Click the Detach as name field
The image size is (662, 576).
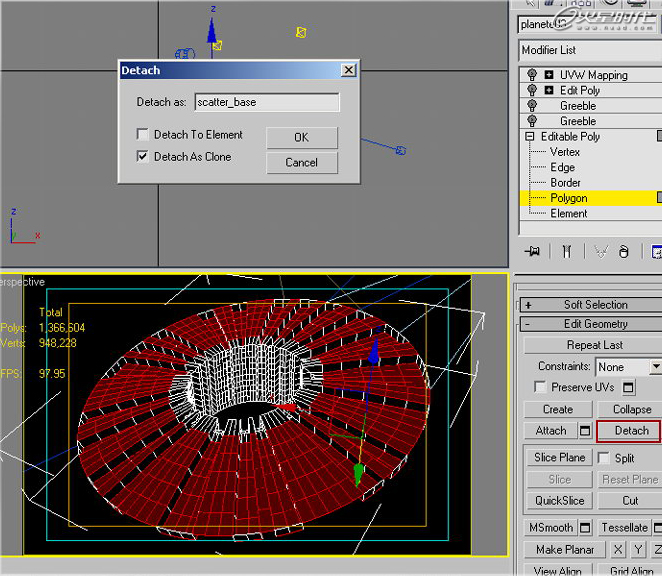[x=266, y=102]
